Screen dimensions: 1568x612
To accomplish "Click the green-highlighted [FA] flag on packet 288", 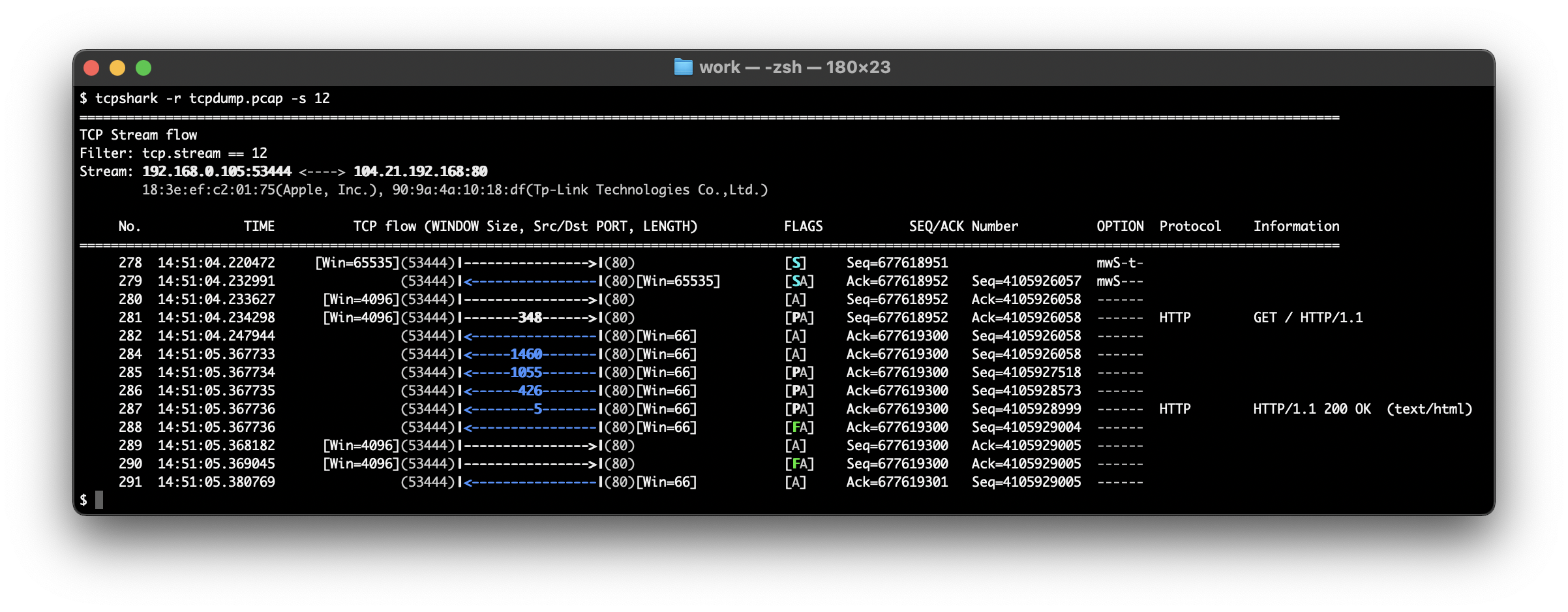I will click(799, 427).
